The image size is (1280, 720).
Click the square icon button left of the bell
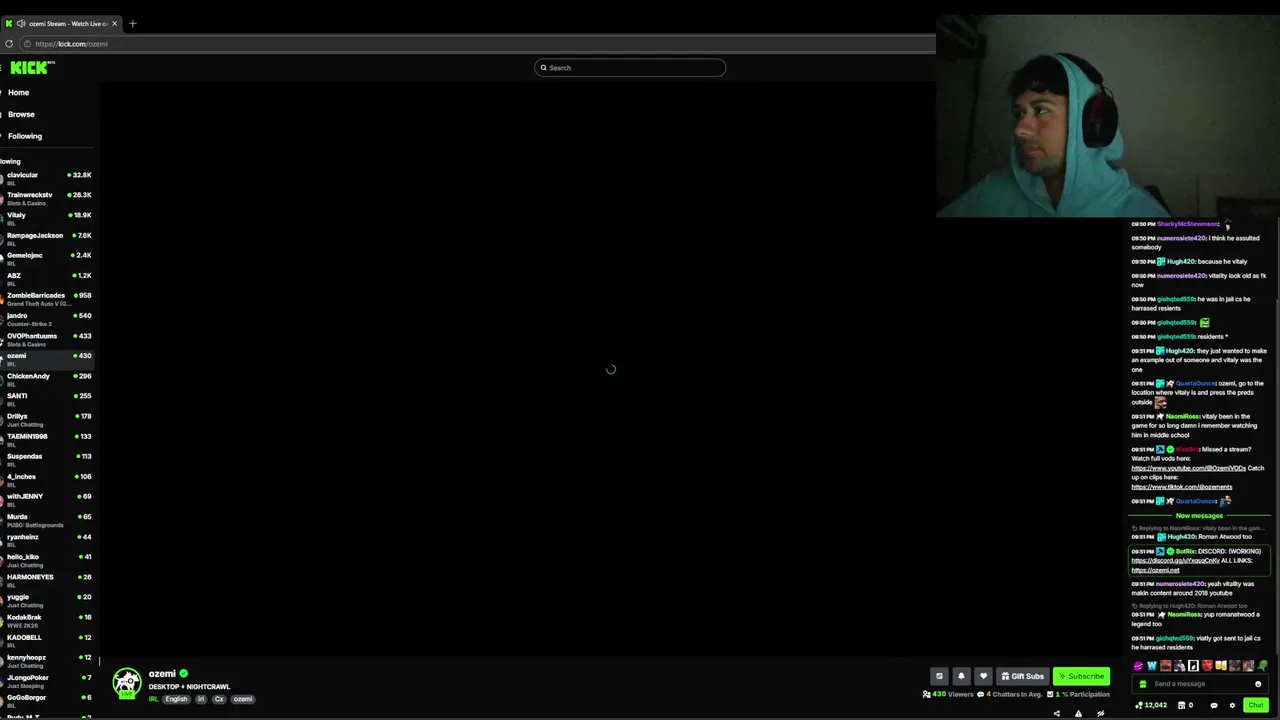[939, 676]
